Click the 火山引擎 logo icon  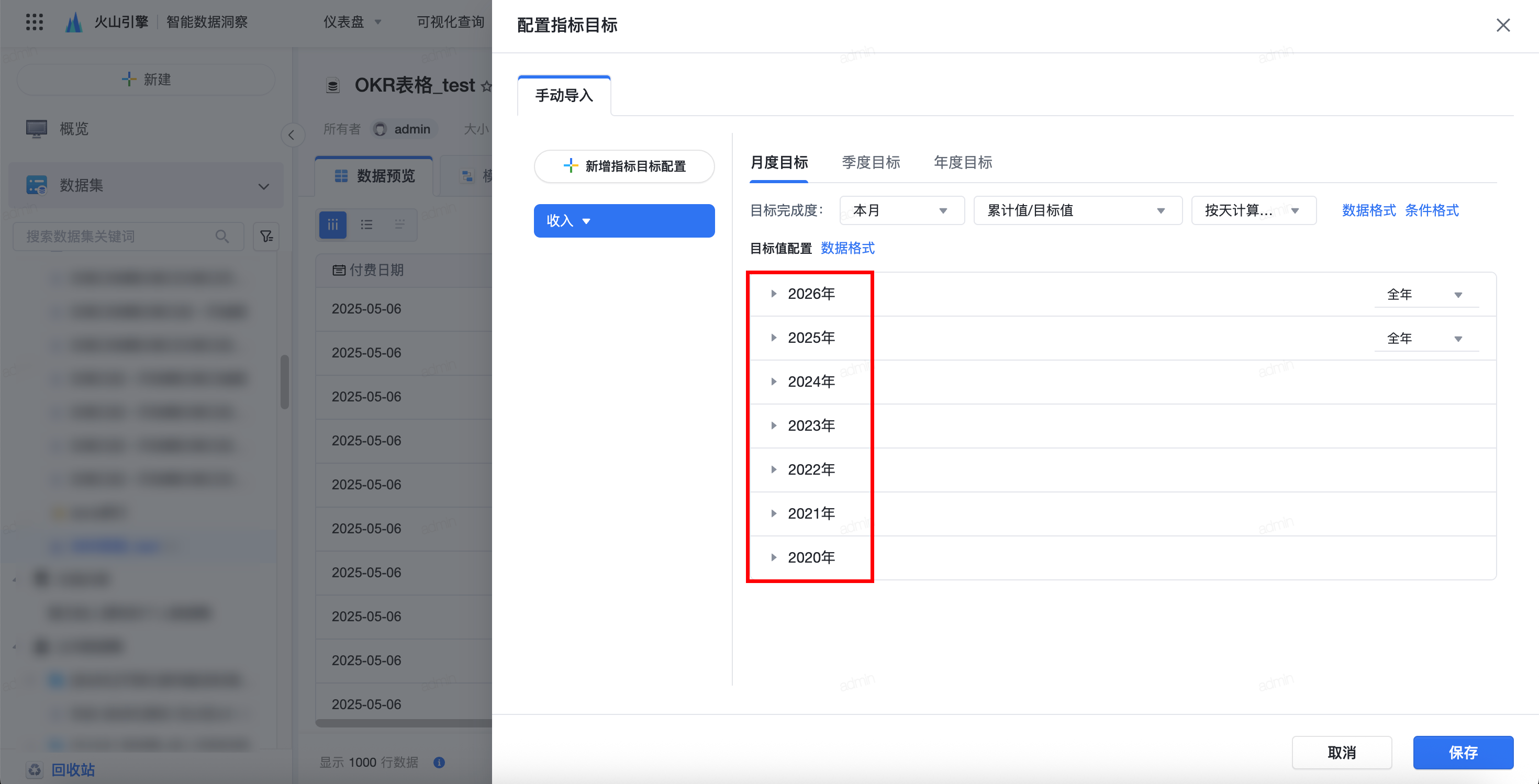coord(74,22)
